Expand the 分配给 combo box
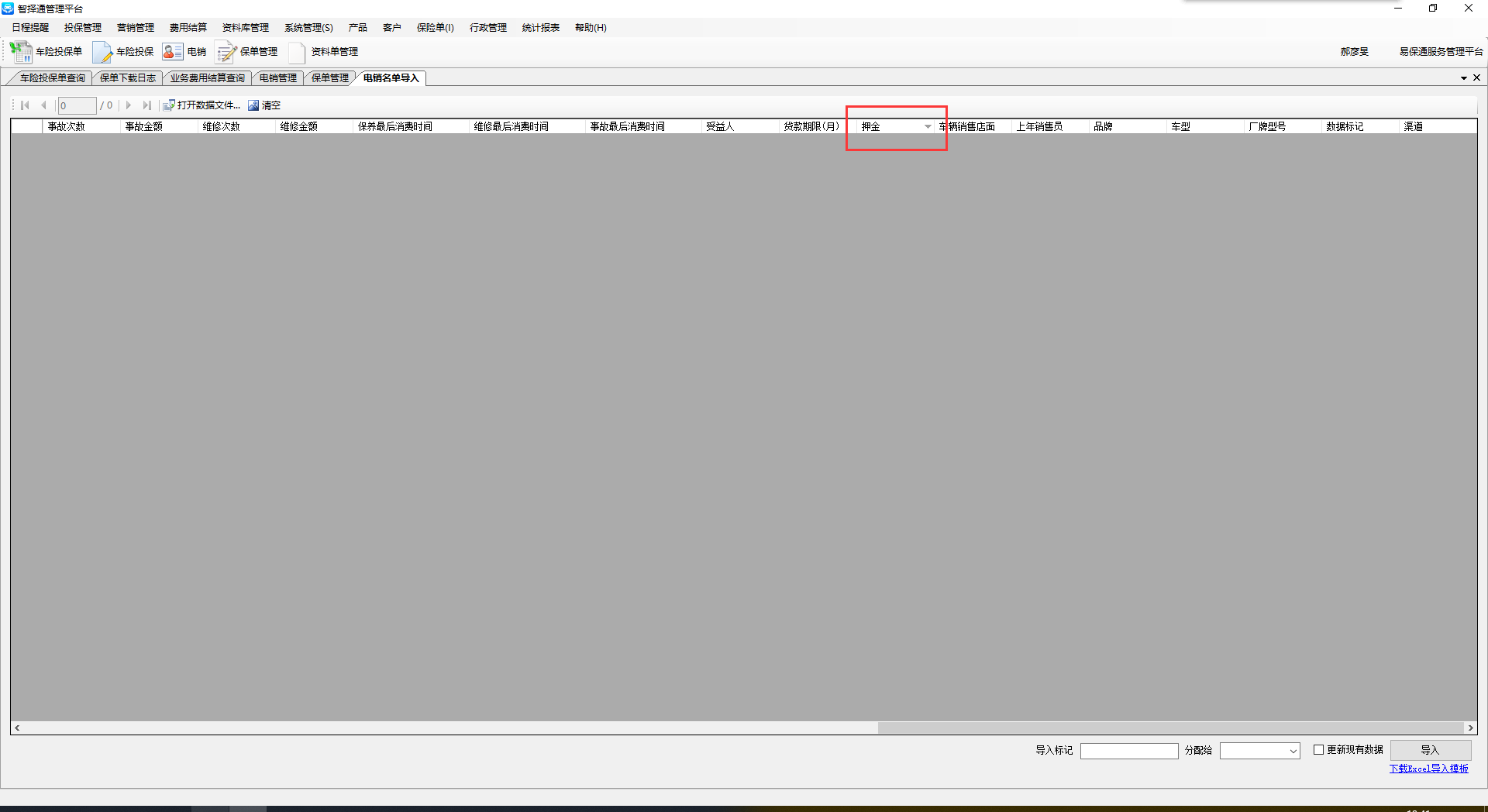The image size is (1488, 812). tap(1293, 751)
